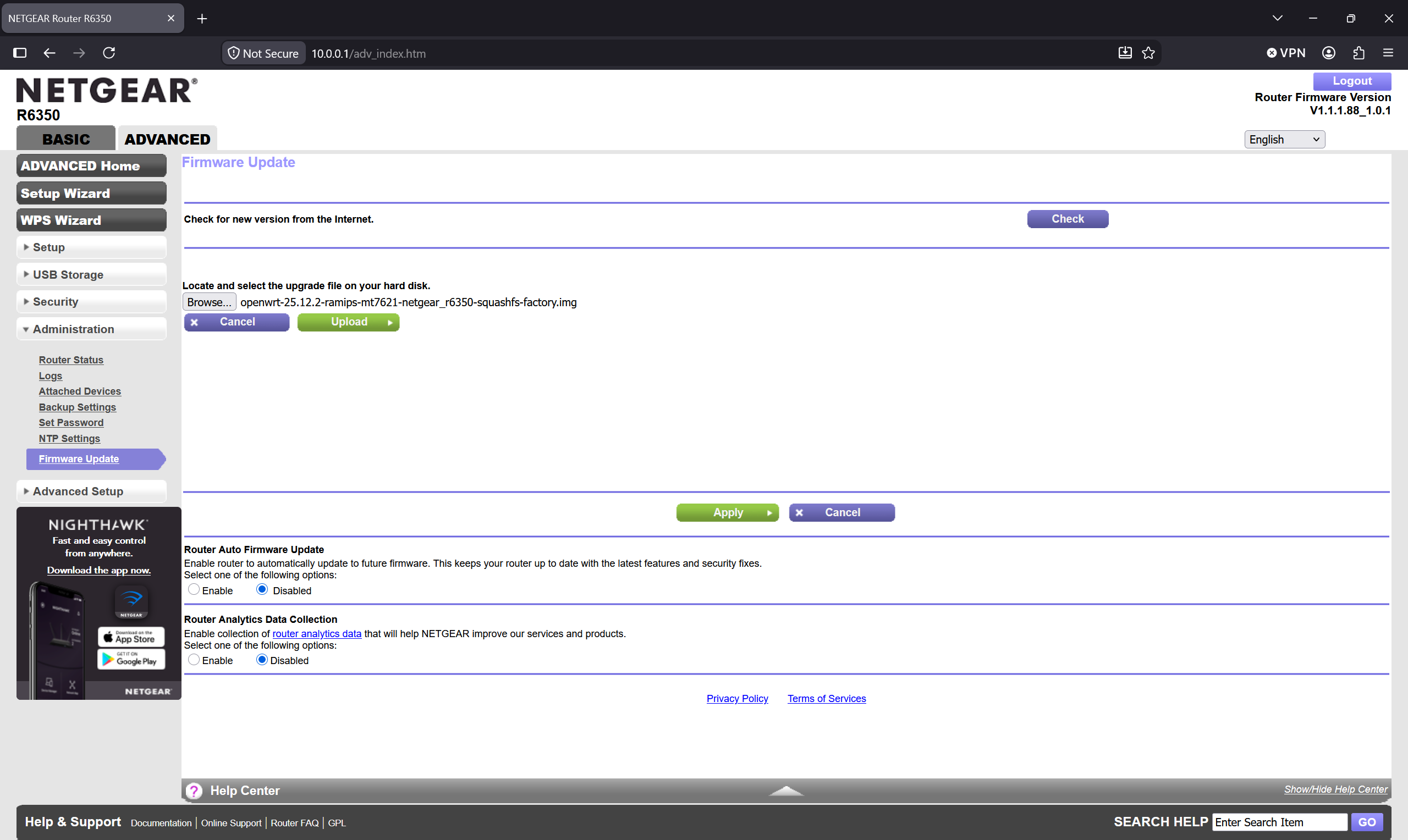Expand the Security section
Image resolution: width=1408 pixels, height=840 pixels.
point(92,302)
